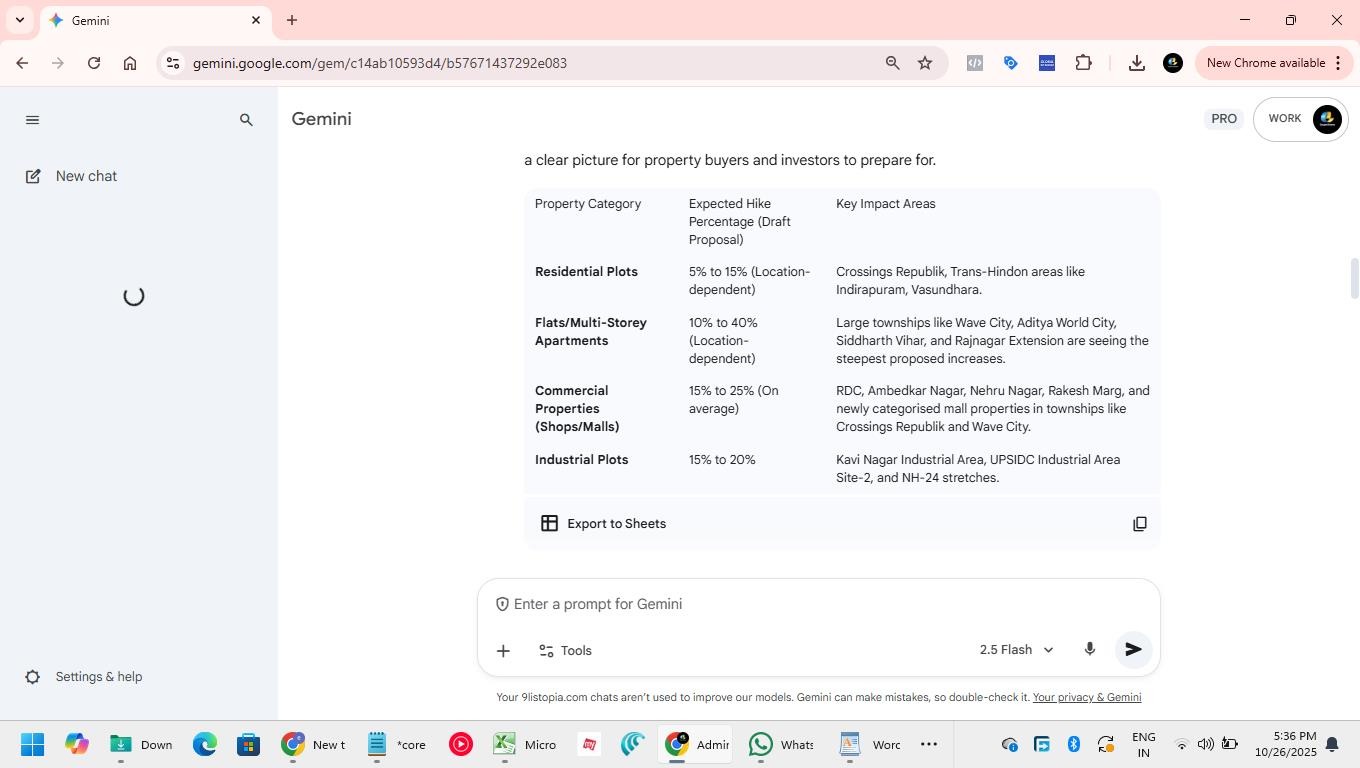Open the tab search dropdown arrow
The image size is (1360, 768).
coord(19,20)
